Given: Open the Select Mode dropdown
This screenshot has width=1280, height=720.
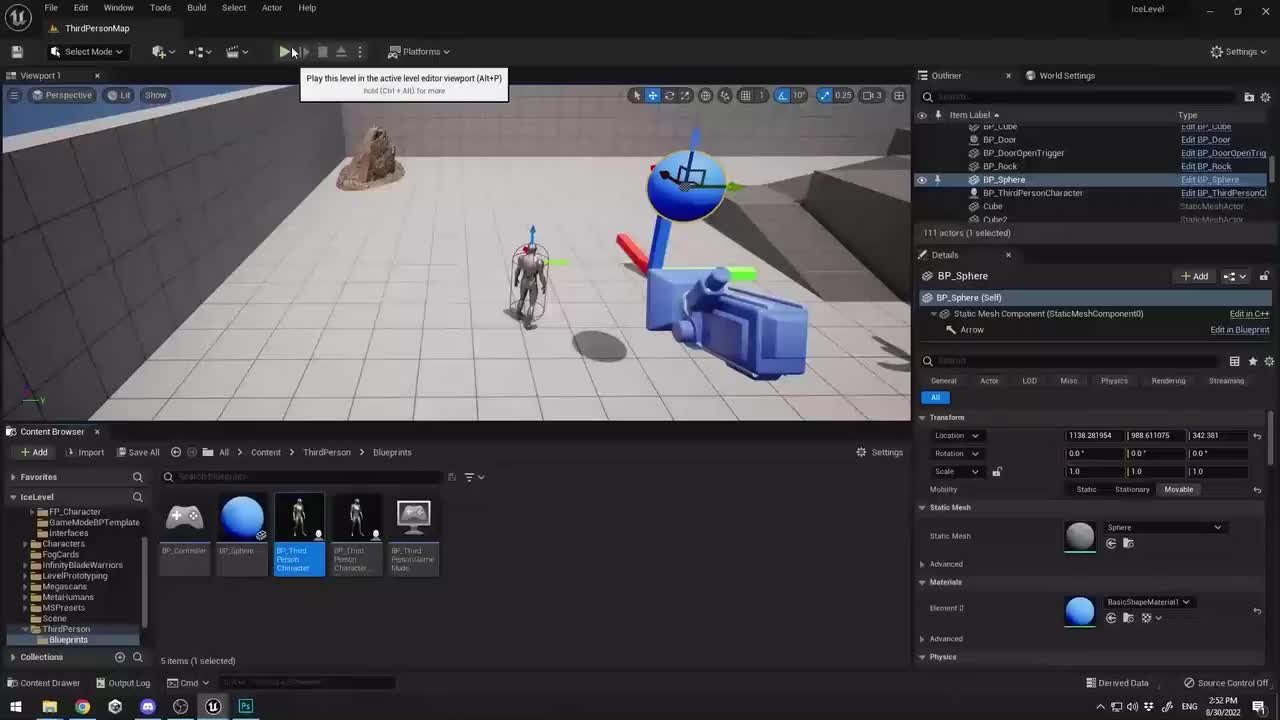Looking at the screenshot, I should 86,52.
